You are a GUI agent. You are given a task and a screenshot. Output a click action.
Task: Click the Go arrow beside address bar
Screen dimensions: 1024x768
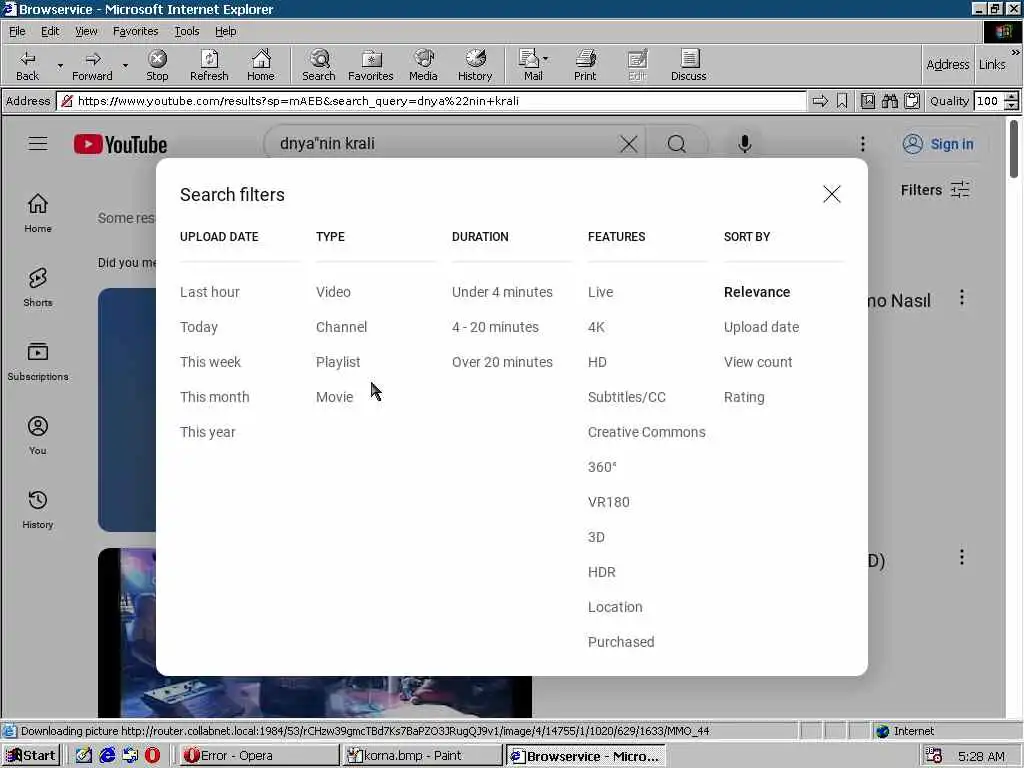820,101
